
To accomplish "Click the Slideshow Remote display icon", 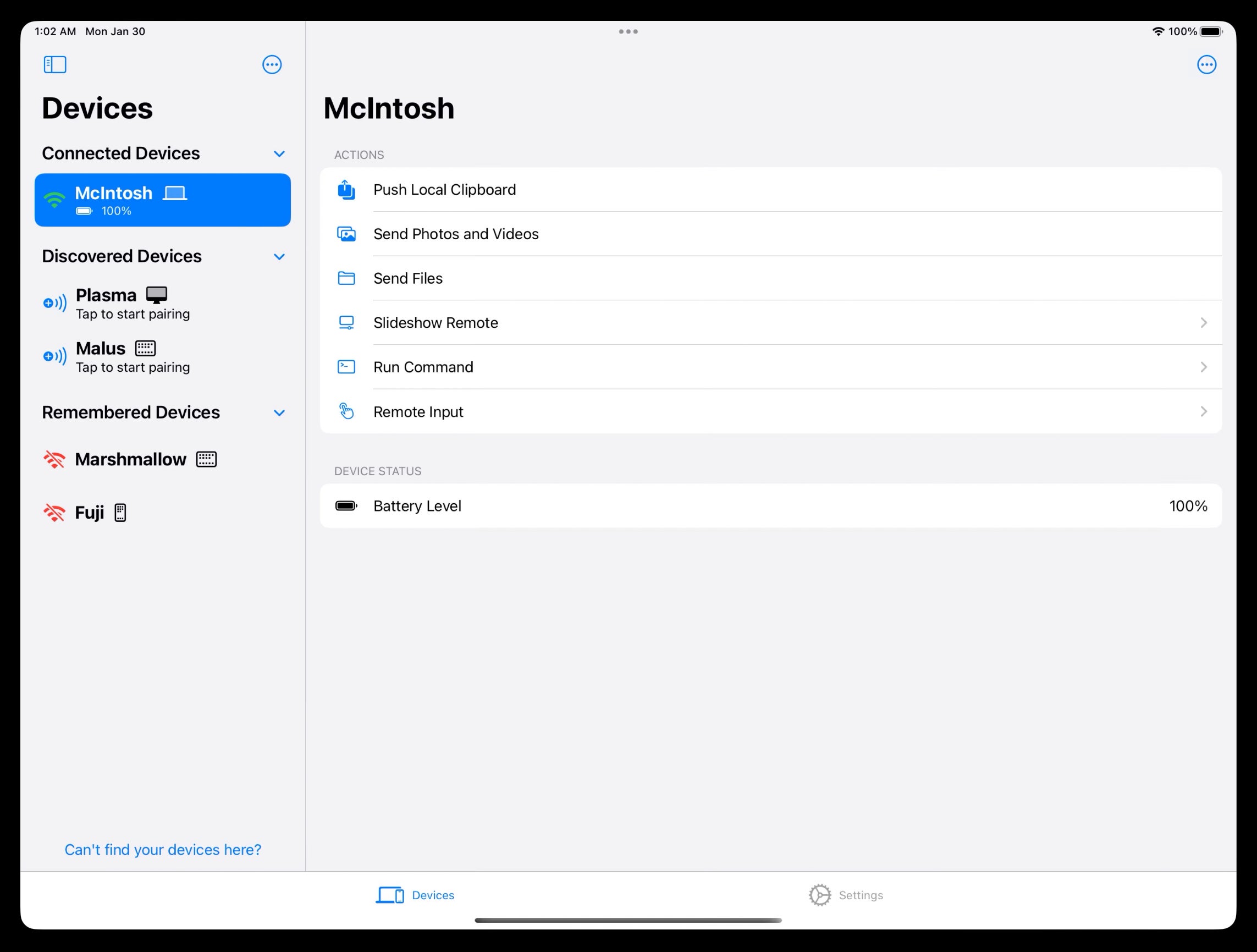I will tap(346, 322).
